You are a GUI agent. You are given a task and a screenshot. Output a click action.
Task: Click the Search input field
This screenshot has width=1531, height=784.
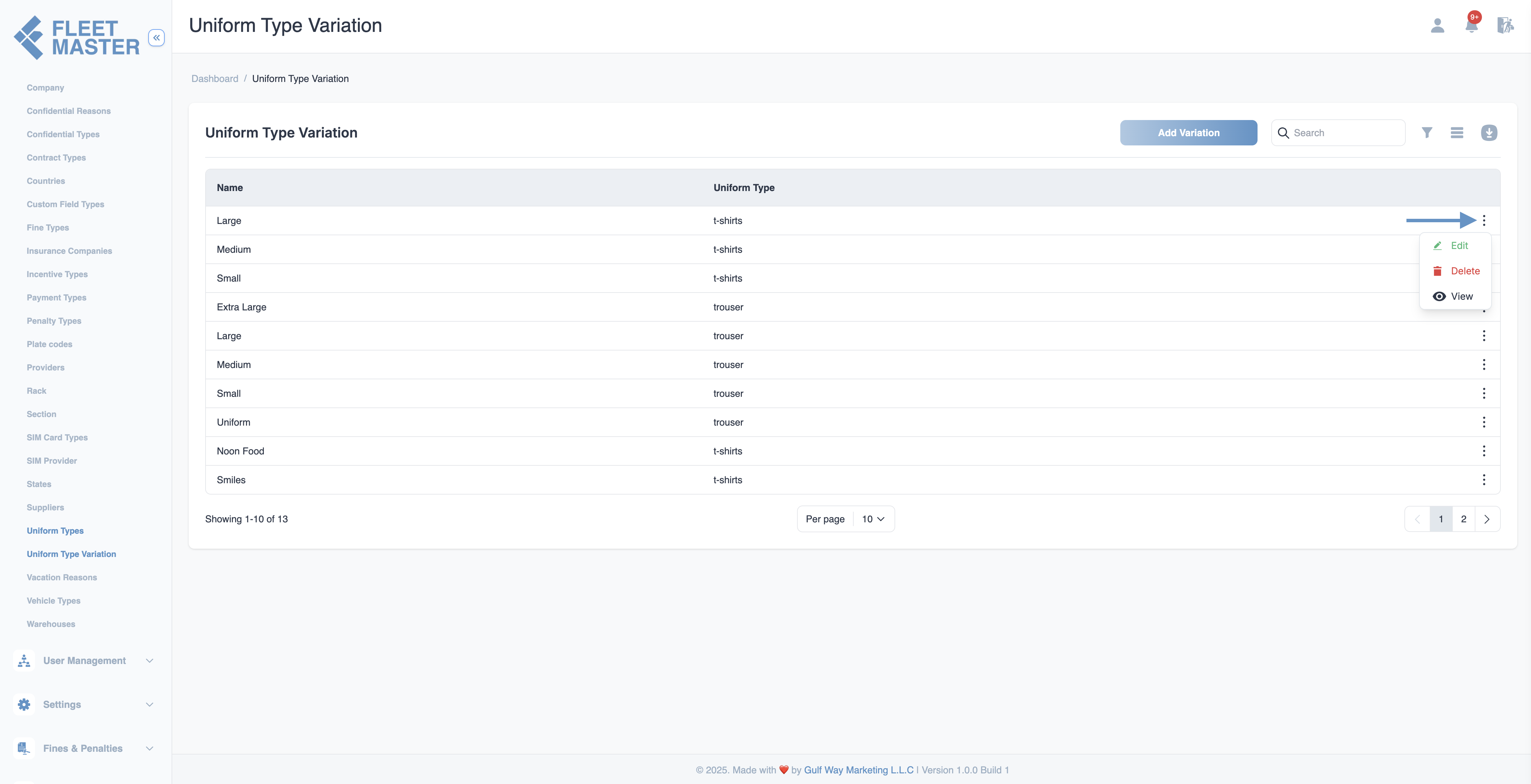click(1339, 132)
